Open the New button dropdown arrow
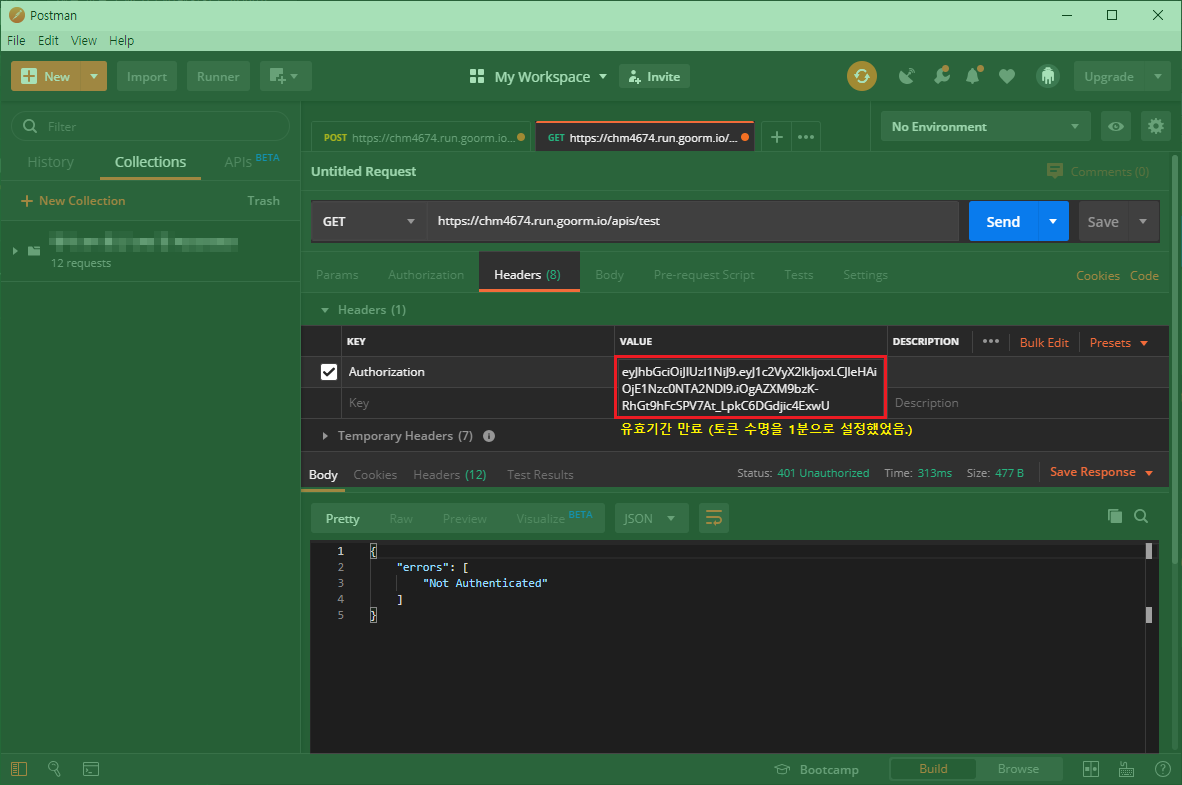 click(x=93, y=76)
